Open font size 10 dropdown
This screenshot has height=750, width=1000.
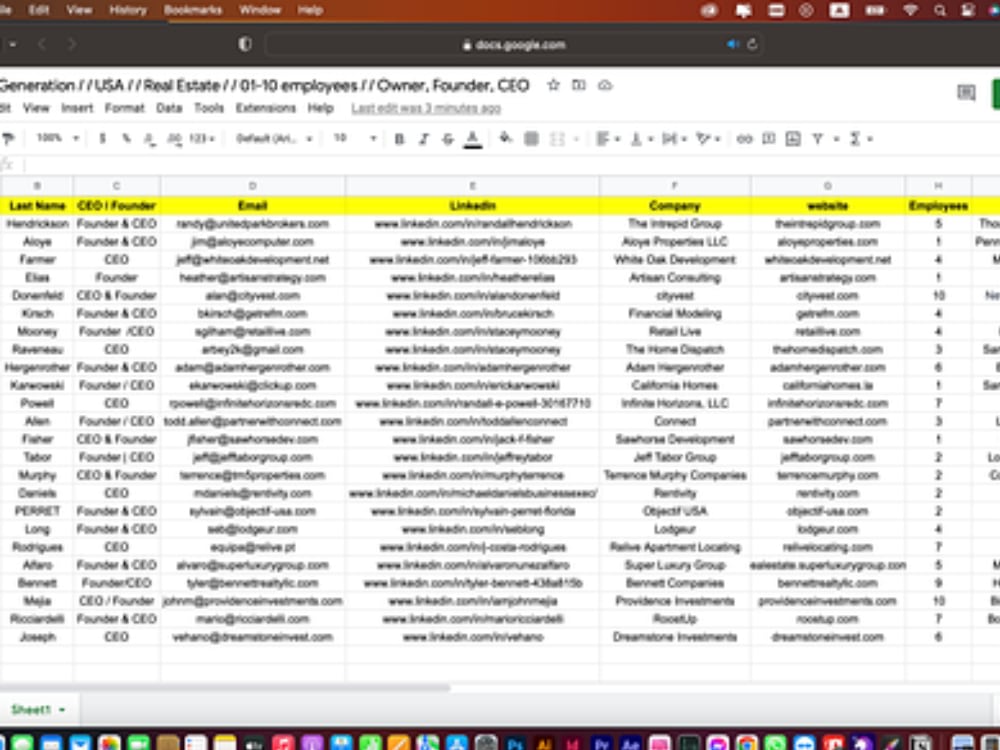point(355,138)
